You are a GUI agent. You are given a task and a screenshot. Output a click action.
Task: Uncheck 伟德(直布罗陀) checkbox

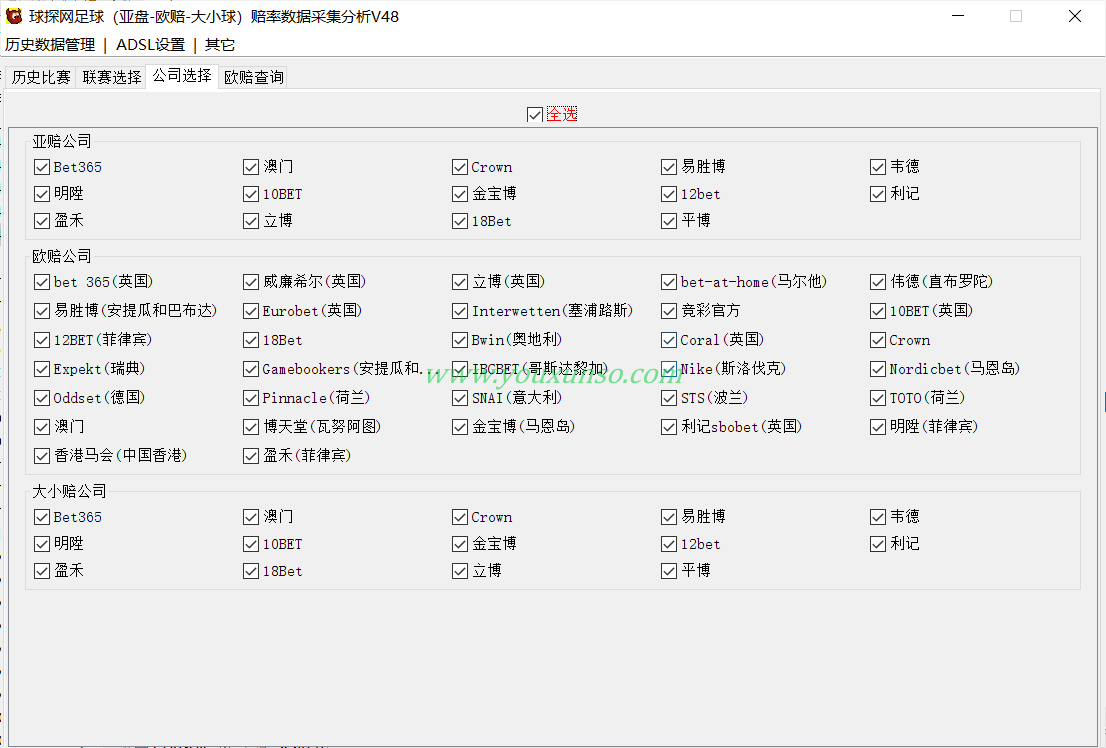pos(877,282)
